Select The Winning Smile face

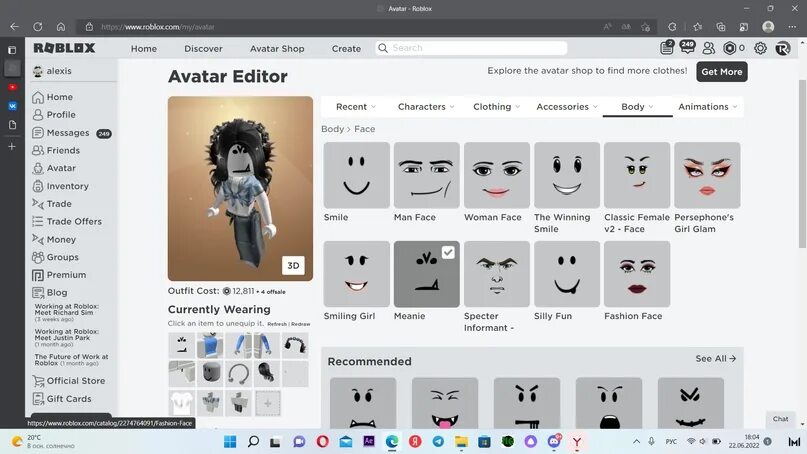pos(567,176)
